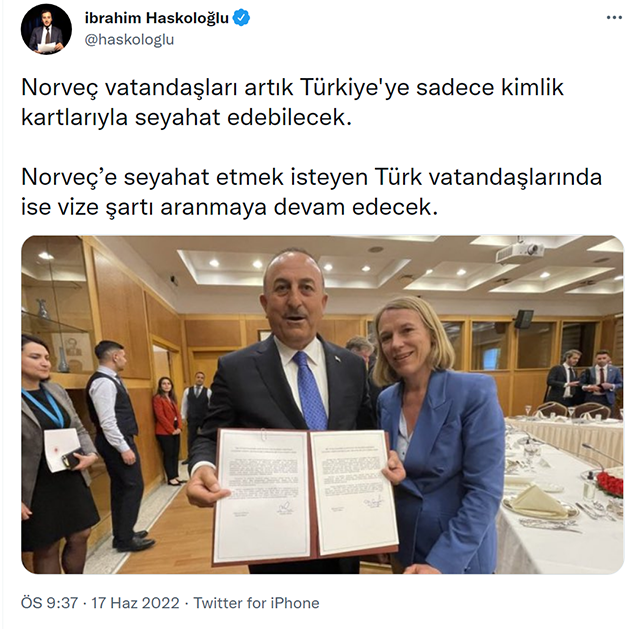Click the woman in red jacket in photo
The height and width of the screenshot is (629, 641).
tap(168, 429)
